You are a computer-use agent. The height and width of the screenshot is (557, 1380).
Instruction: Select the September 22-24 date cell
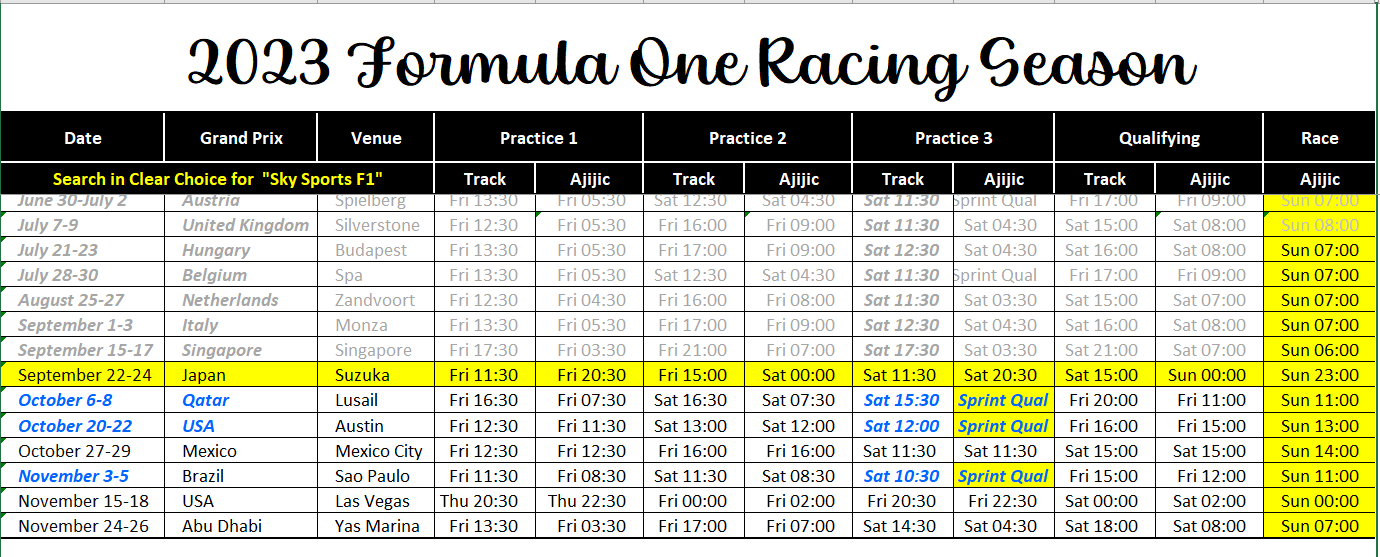pyautogui.click(x=82, y=375)
